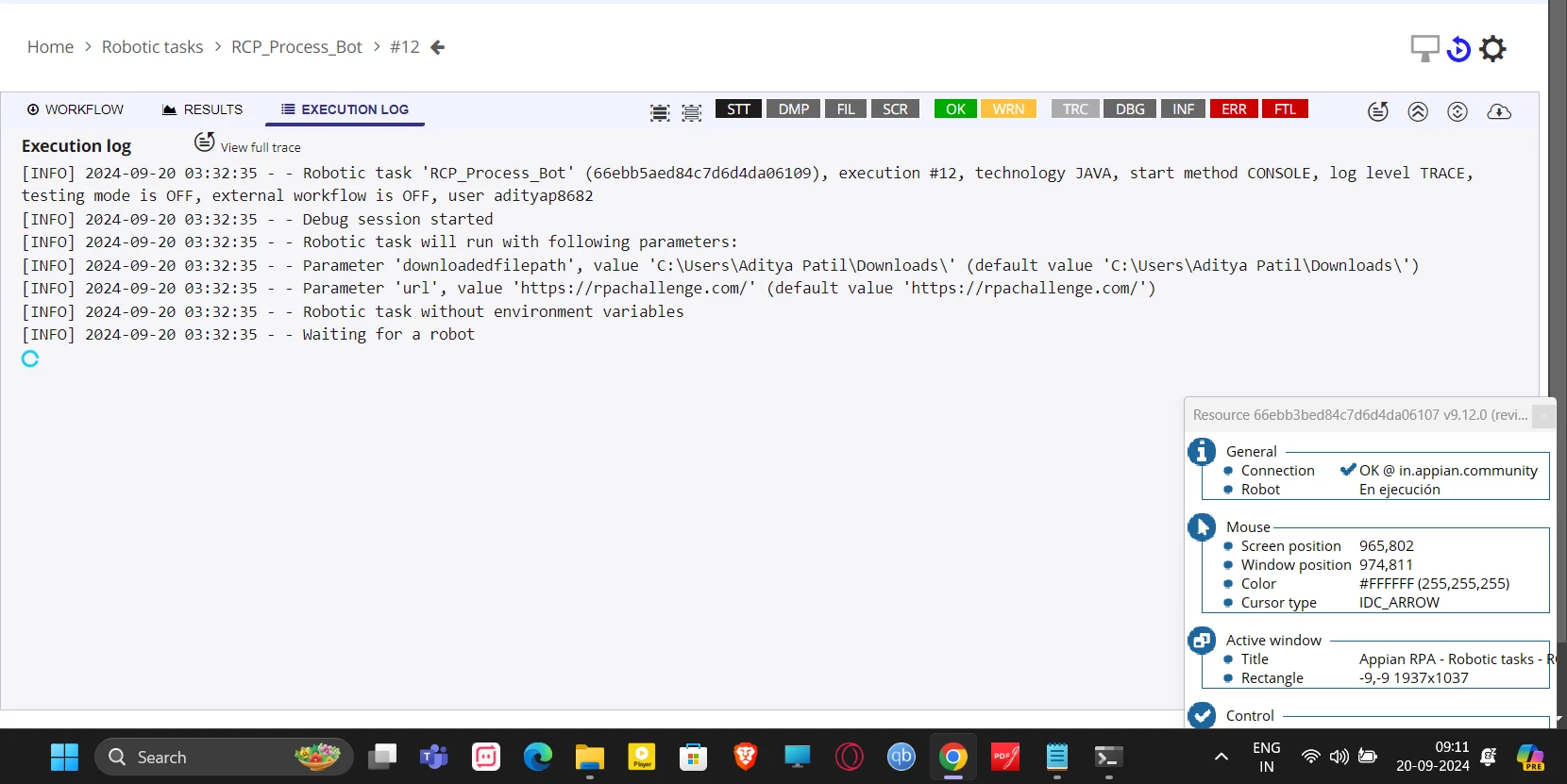Switch to the WORKFLOW tab

pyautogui.click(x=76, y=109)
